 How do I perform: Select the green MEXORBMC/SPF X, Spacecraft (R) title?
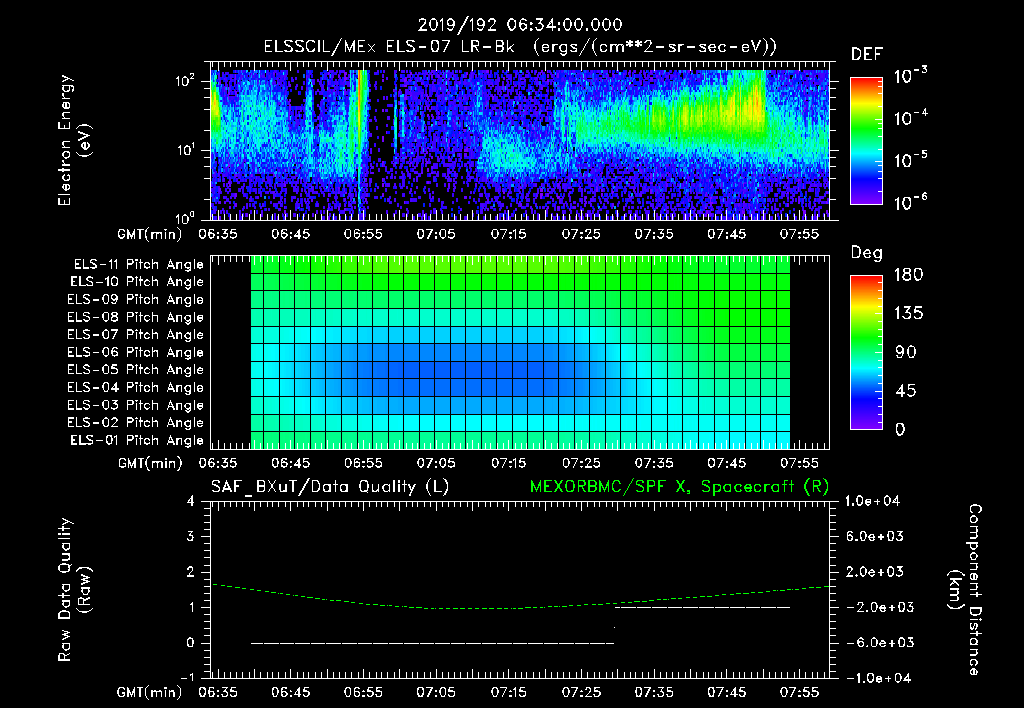pos(679,487)
